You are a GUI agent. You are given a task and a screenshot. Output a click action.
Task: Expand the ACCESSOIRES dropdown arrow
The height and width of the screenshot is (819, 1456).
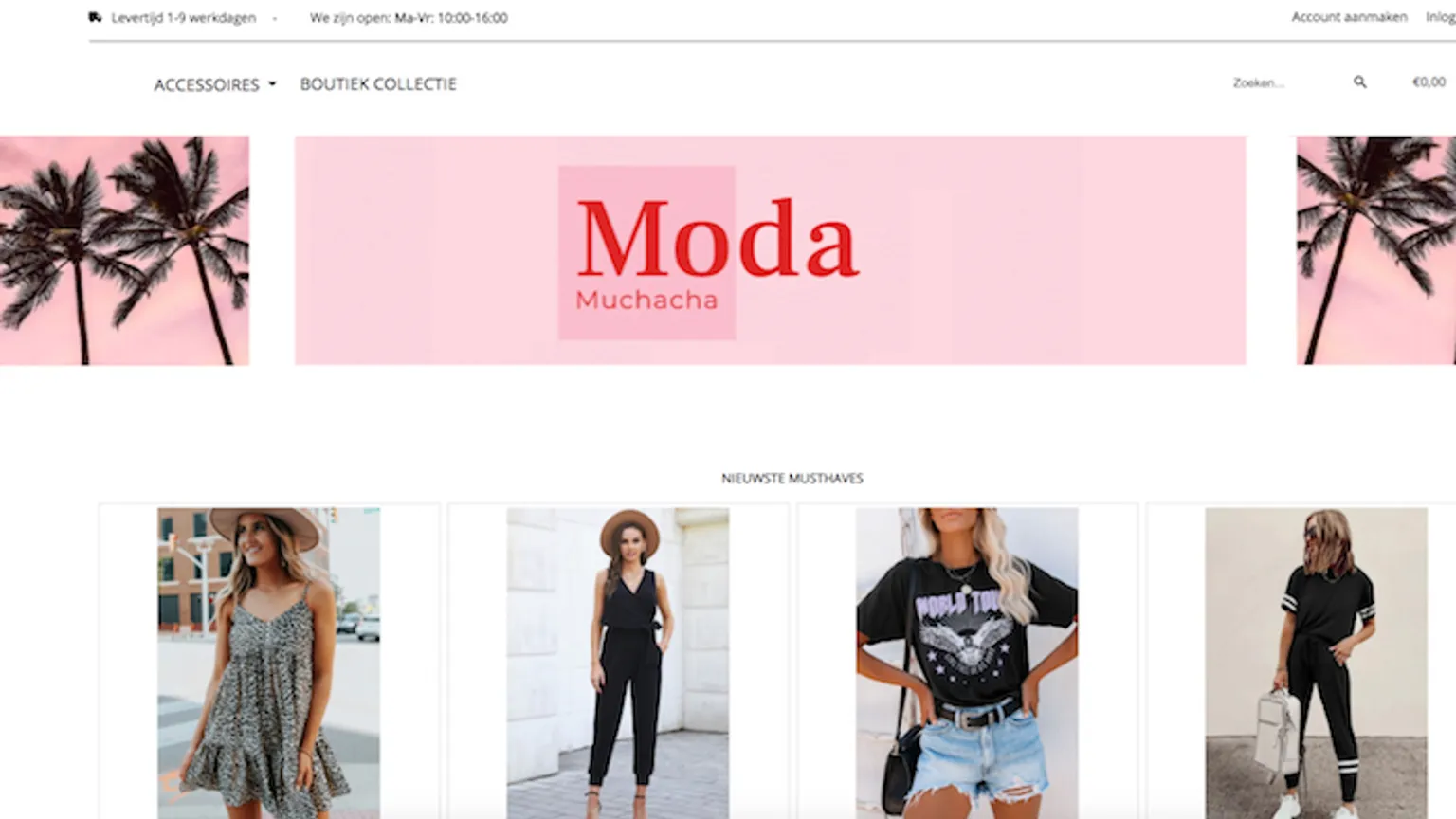[272, 84]
